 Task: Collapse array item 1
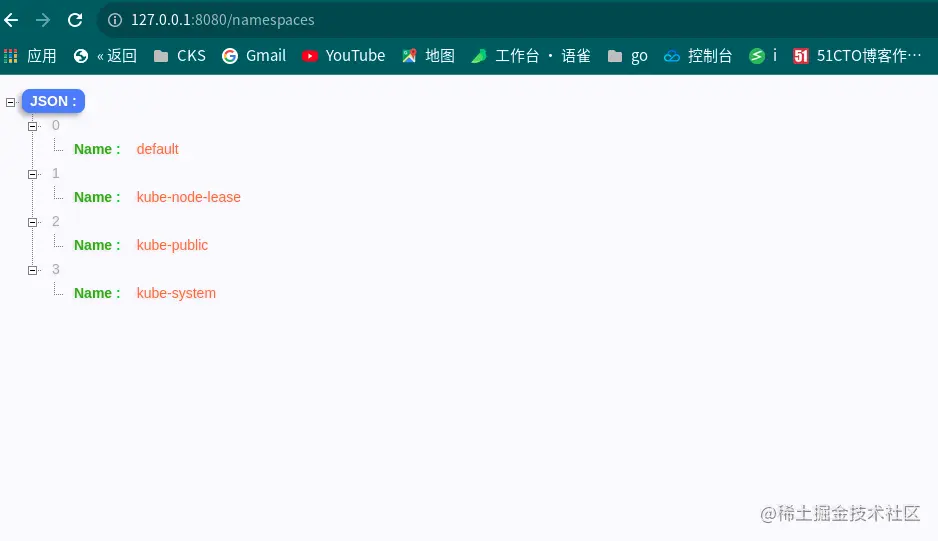point(33,174)
